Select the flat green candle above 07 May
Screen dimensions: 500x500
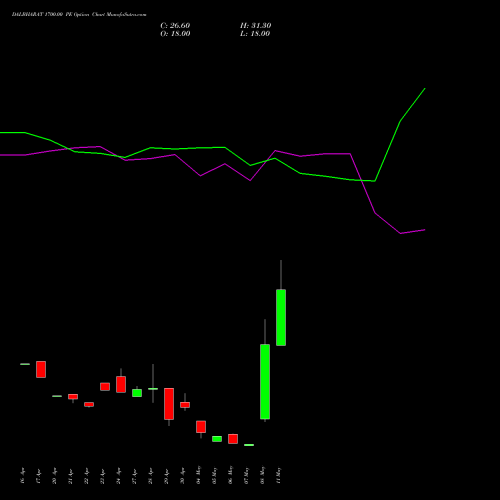[x=249, y=445]
